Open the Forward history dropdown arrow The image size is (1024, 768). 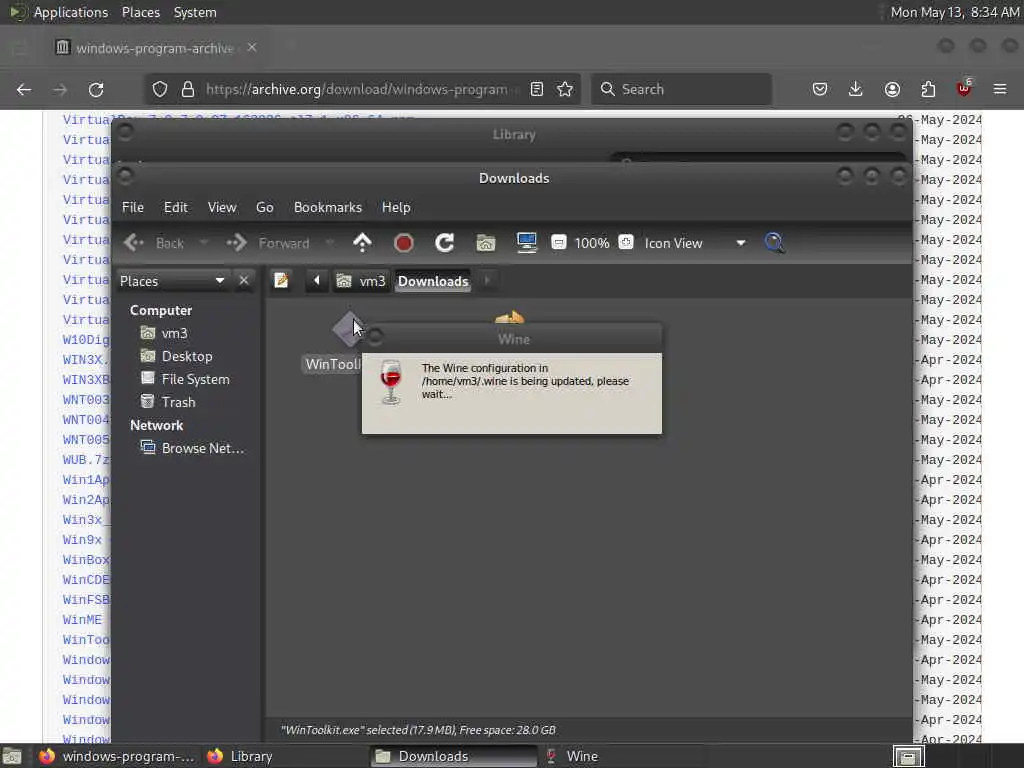(x=330, y=243)
